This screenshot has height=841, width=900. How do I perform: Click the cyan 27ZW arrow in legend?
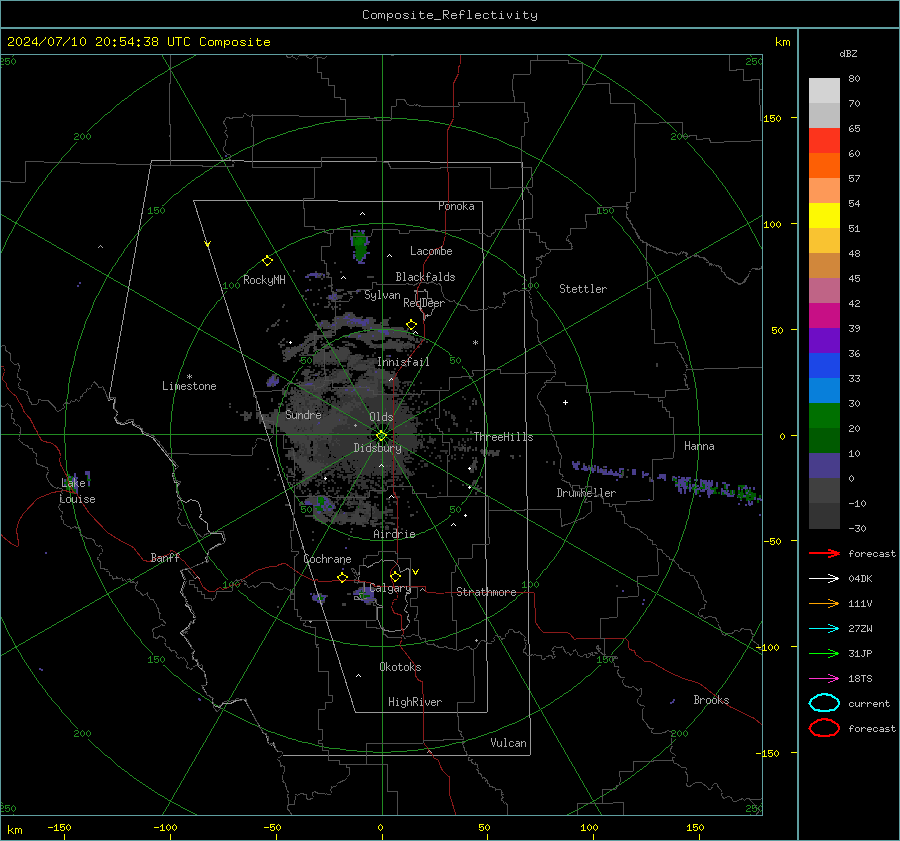pos(824,629)
